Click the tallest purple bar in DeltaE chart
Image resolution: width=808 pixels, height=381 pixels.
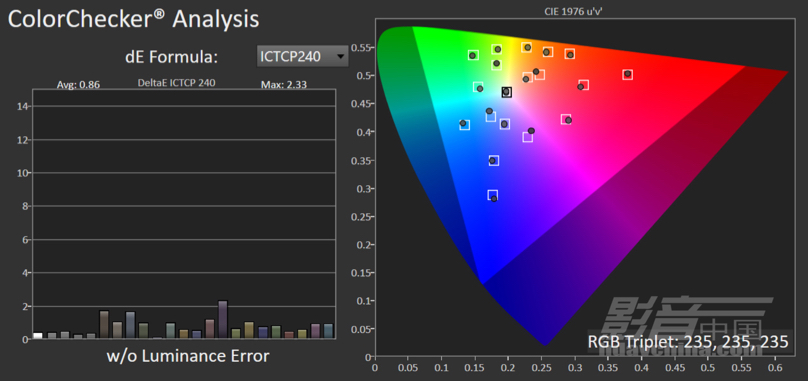223,319
